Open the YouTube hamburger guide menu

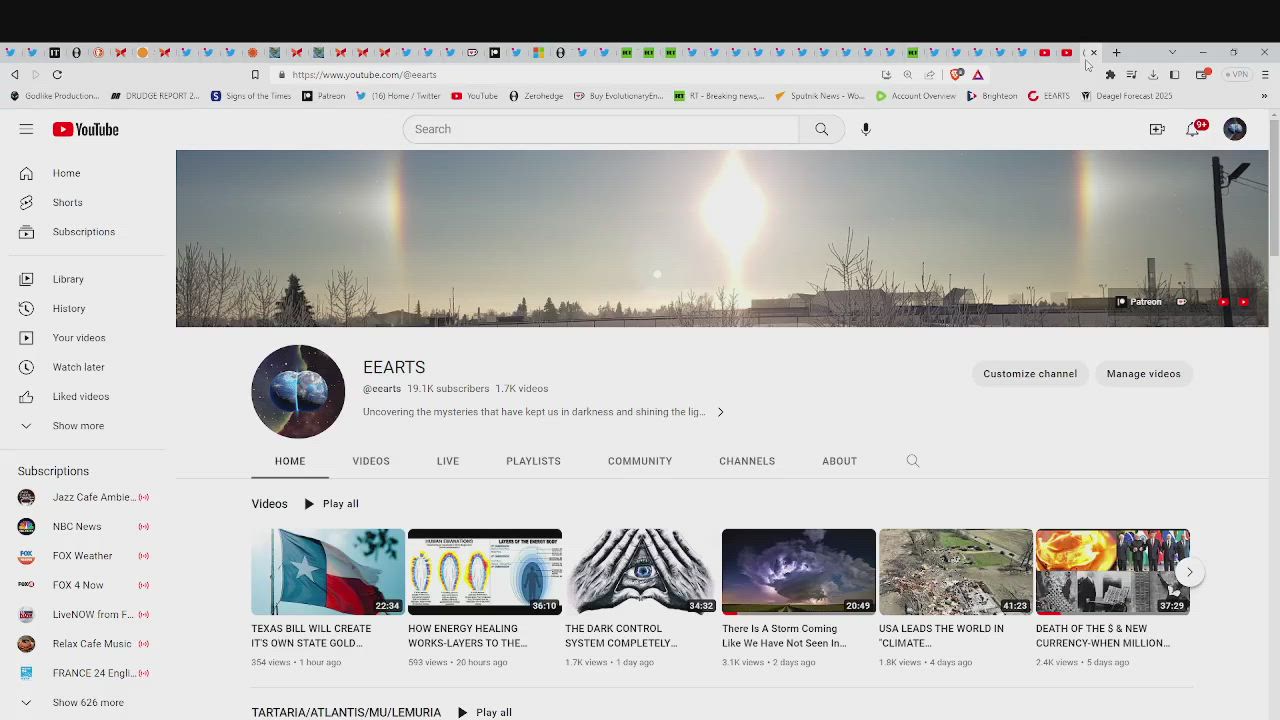pos(26,129)
